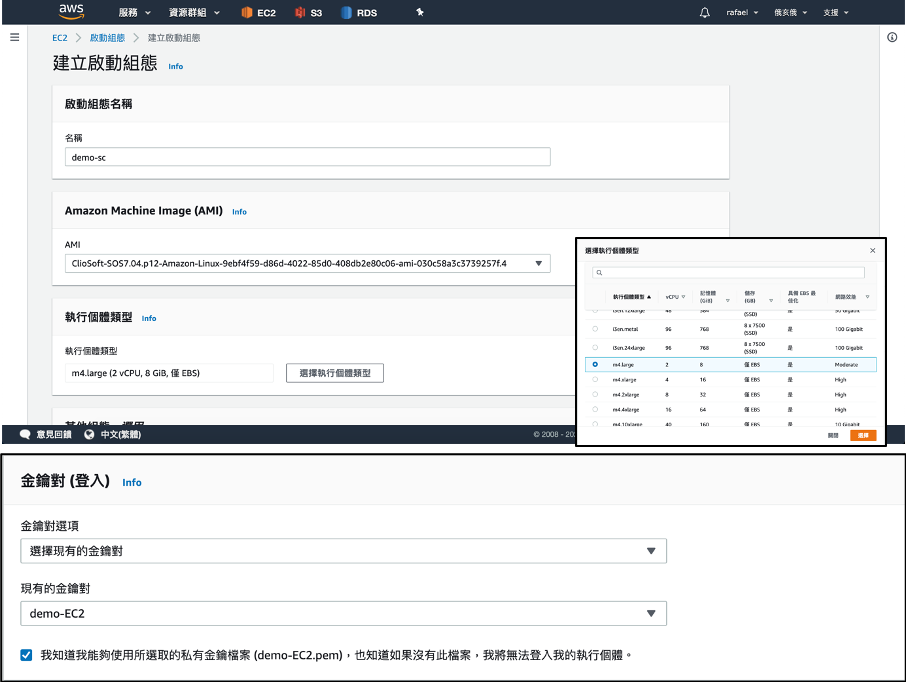Toggle the private key acknowledgement checkbox
The height and width of the screenshot is (682, 906).
(27, 655)
